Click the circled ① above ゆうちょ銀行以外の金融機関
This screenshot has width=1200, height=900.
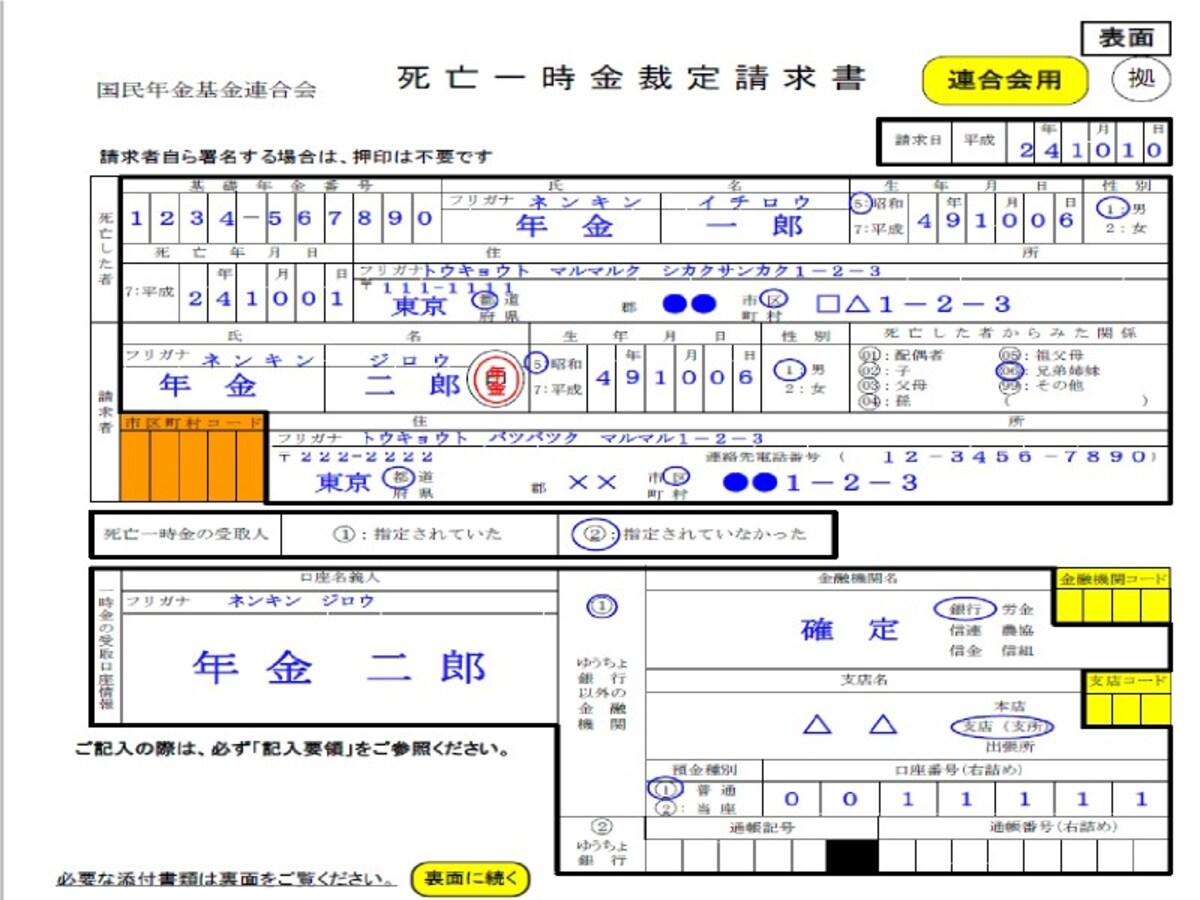click(x=602, y=606)
